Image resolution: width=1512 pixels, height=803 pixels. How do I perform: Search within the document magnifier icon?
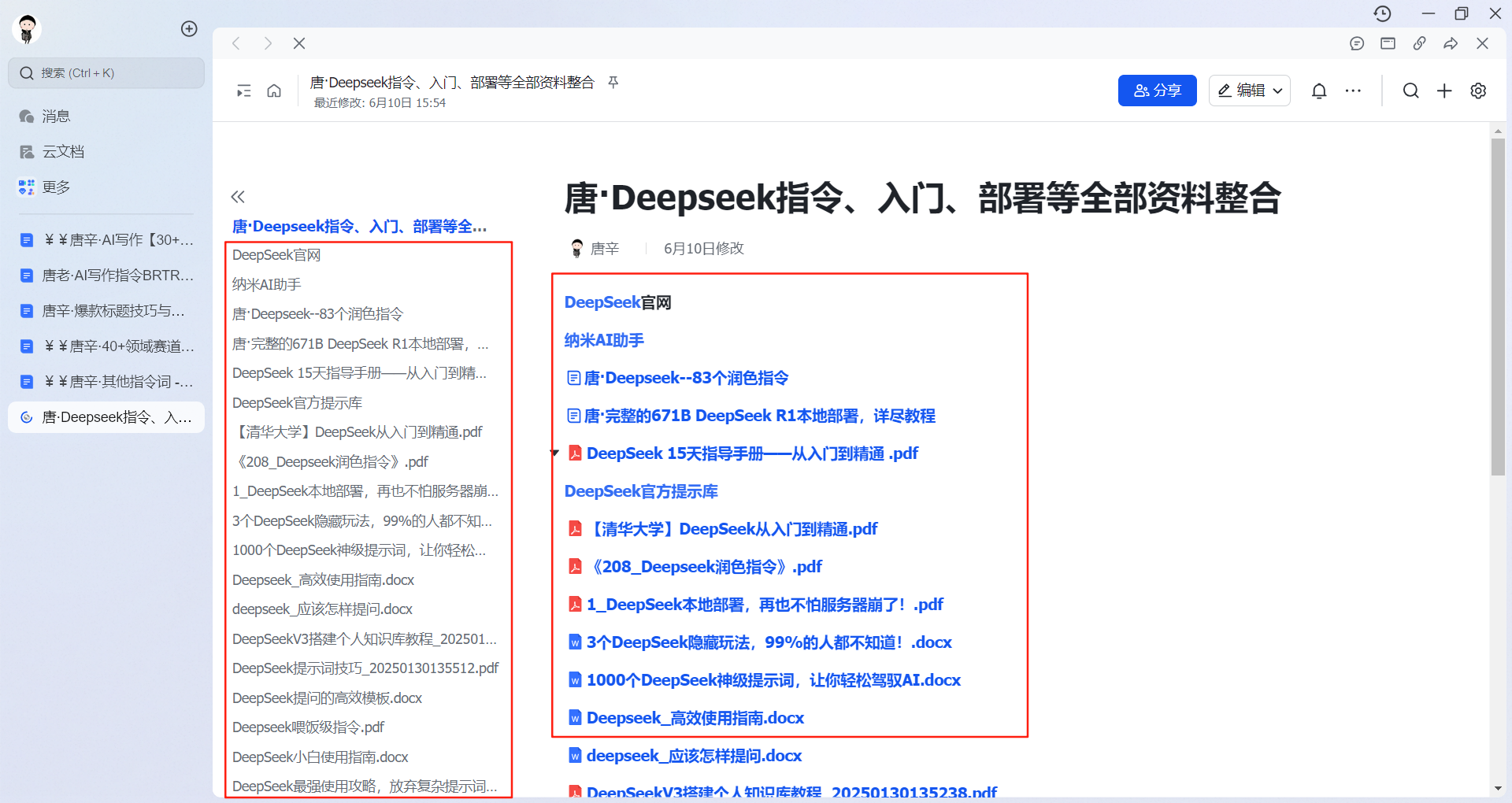point(1411,91)
